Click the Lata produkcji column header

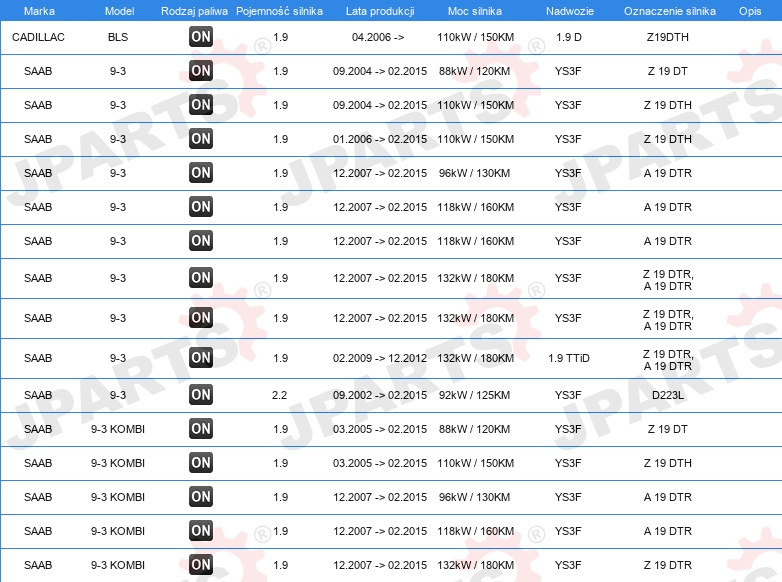[x=380, y=11]
